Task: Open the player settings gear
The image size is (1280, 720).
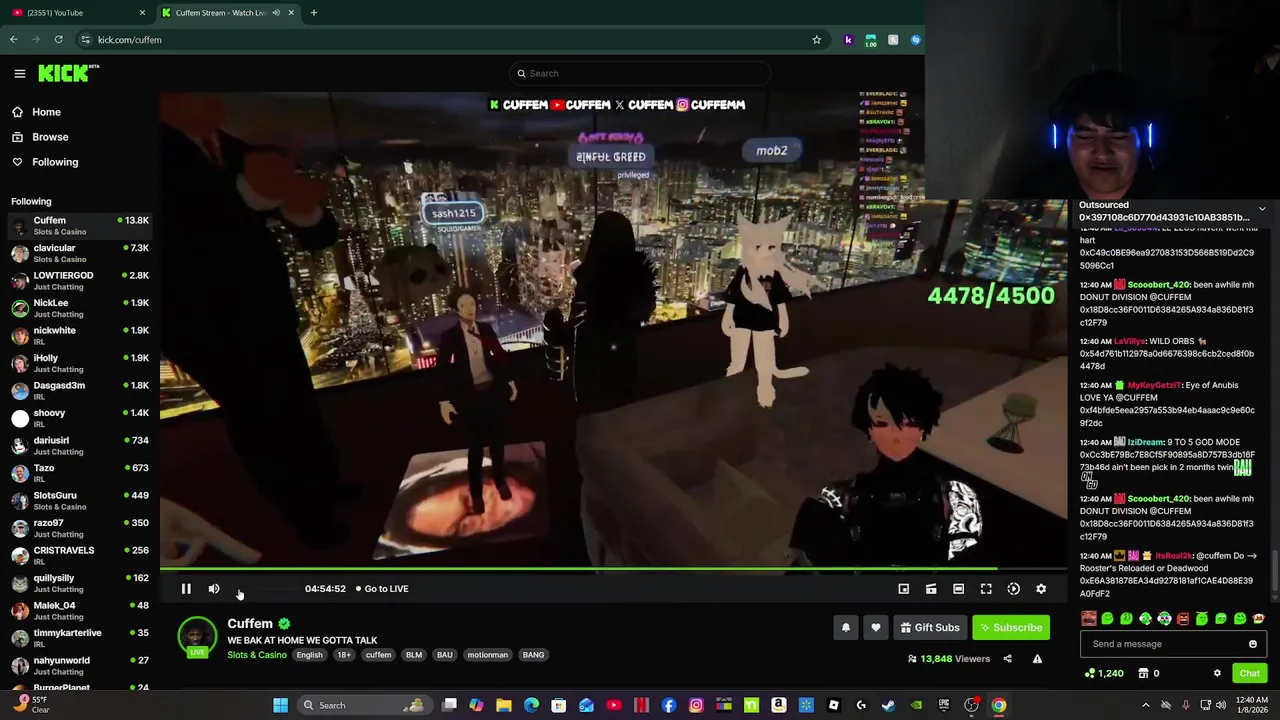Action: click(x=1041, y=589)
